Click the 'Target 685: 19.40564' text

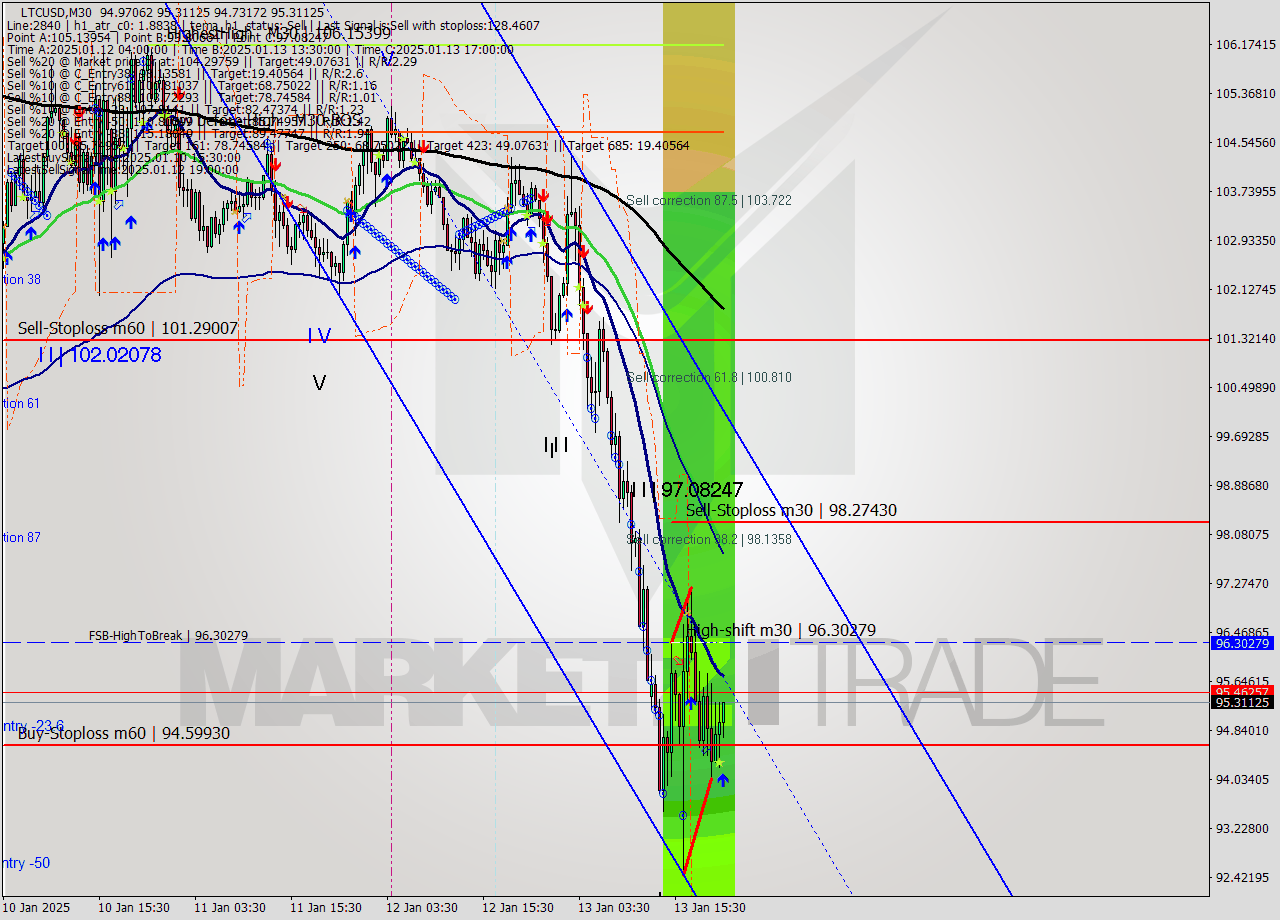630,146
